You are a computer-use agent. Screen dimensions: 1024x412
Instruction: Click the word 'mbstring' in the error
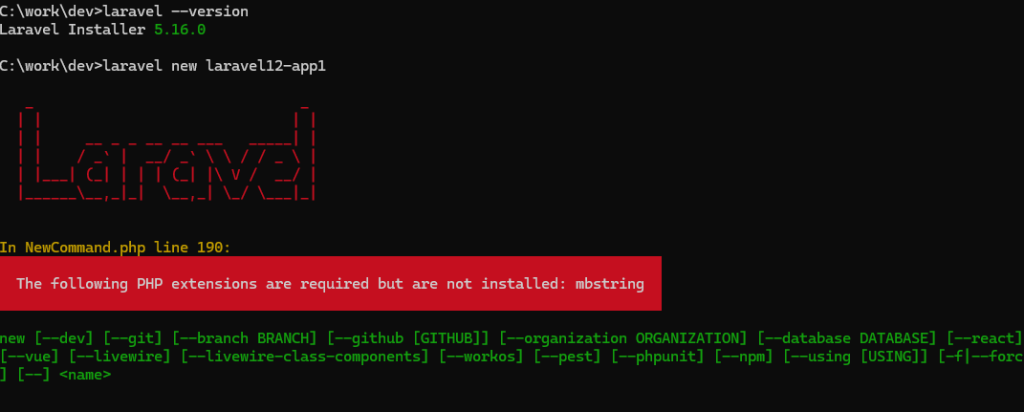coord(609,284)
